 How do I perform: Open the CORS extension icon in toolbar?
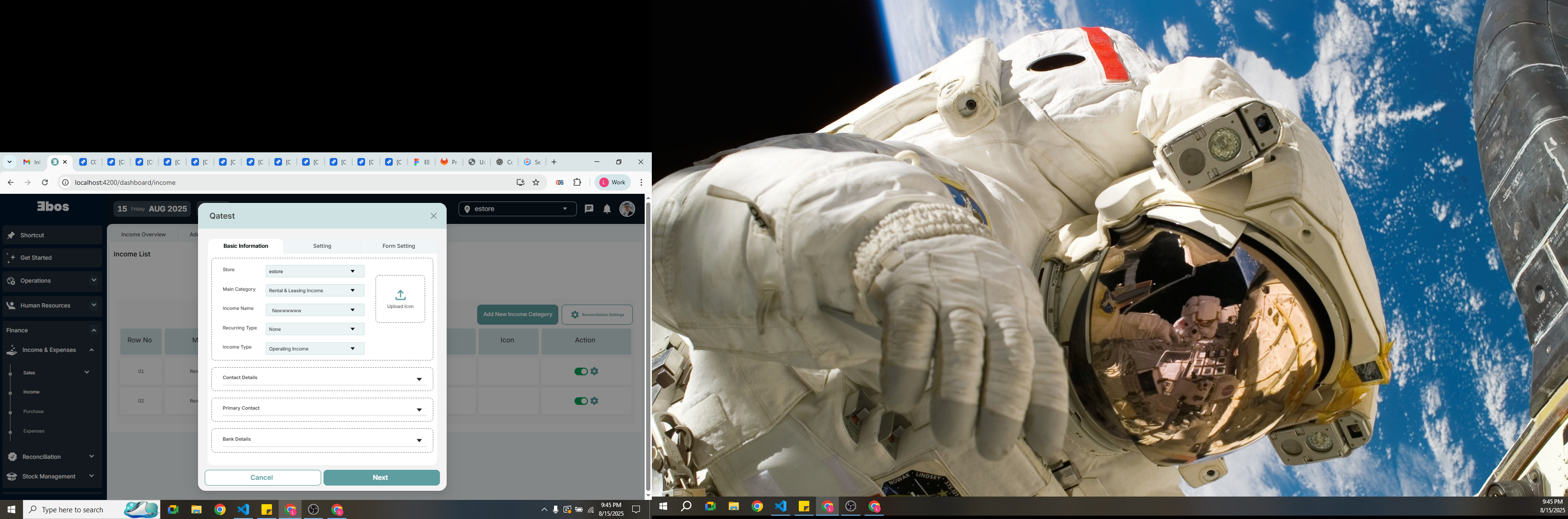(x=559, y=182)
